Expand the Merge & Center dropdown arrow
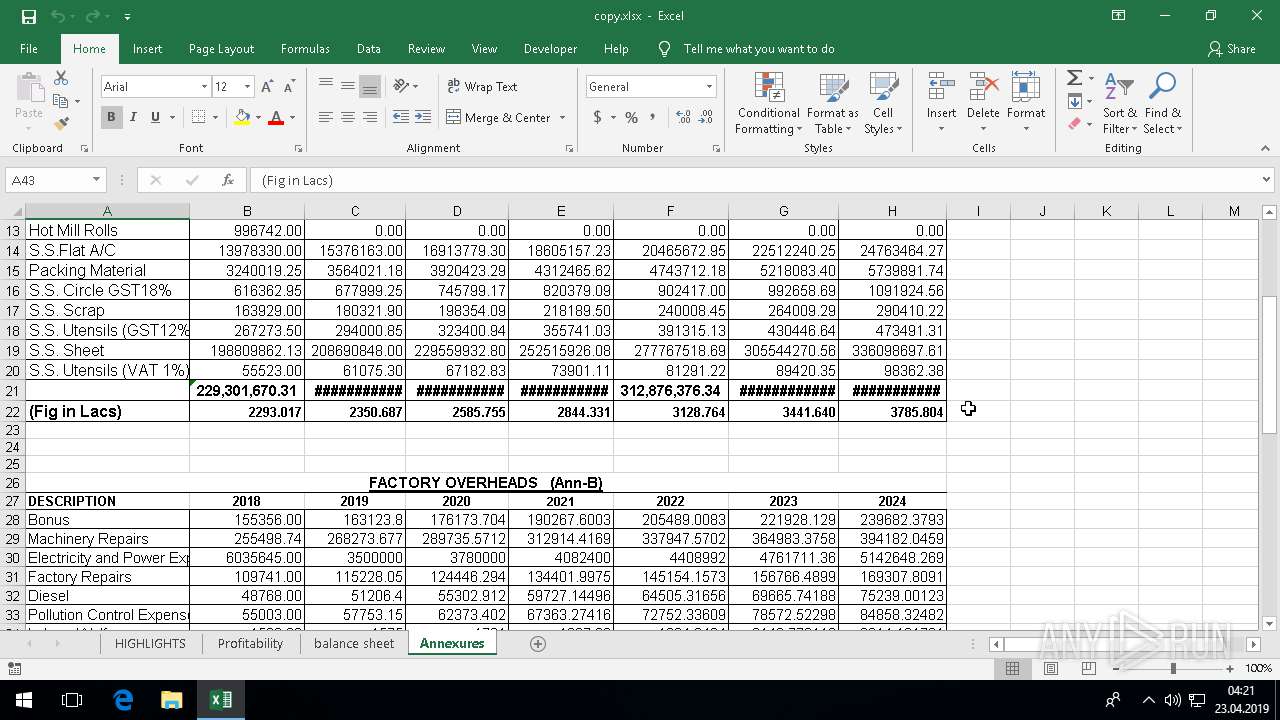 coord(563,118)
